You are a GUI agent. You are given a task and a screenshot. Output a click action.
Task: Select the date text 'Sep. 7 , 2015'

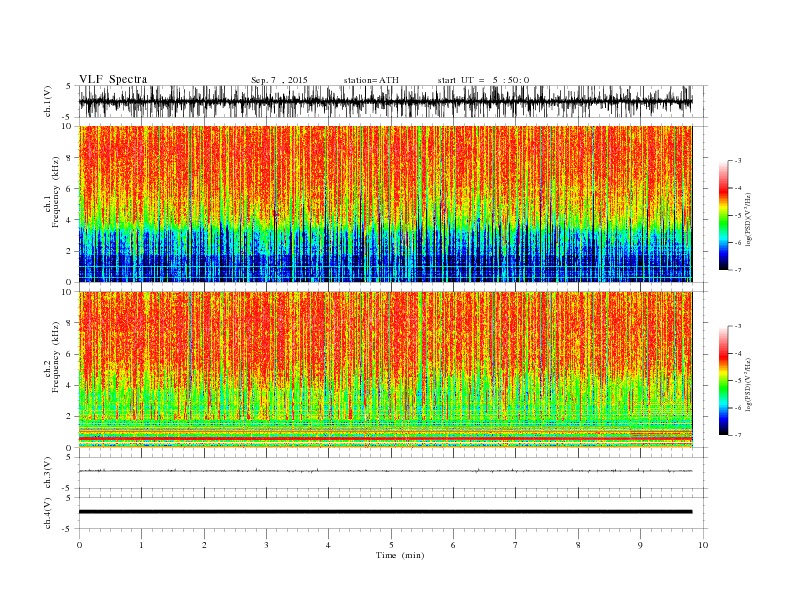[279, 80]
